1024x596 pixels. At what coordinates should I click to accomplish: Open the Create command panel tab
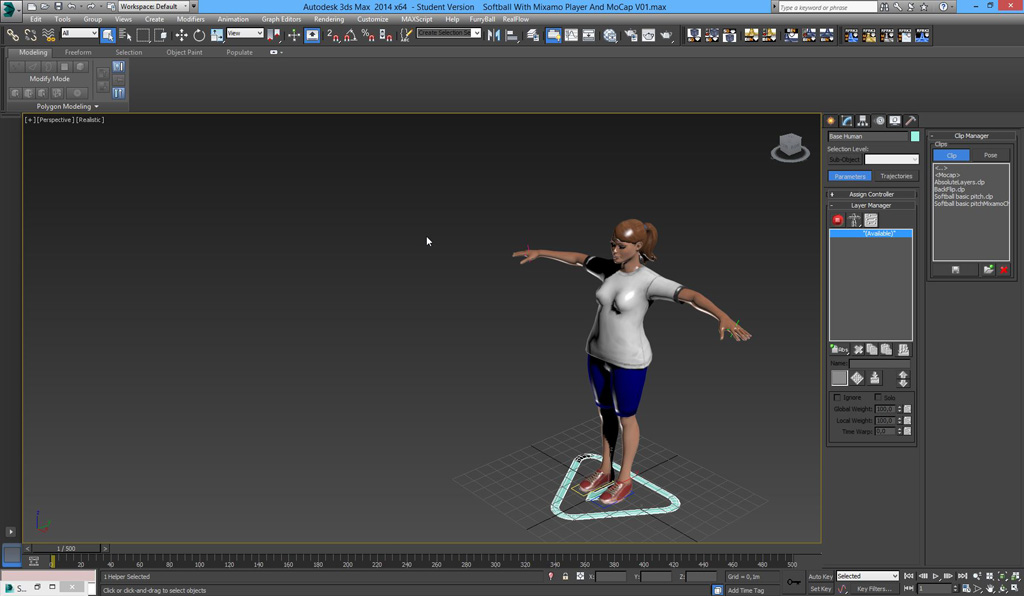click(831, 121)
